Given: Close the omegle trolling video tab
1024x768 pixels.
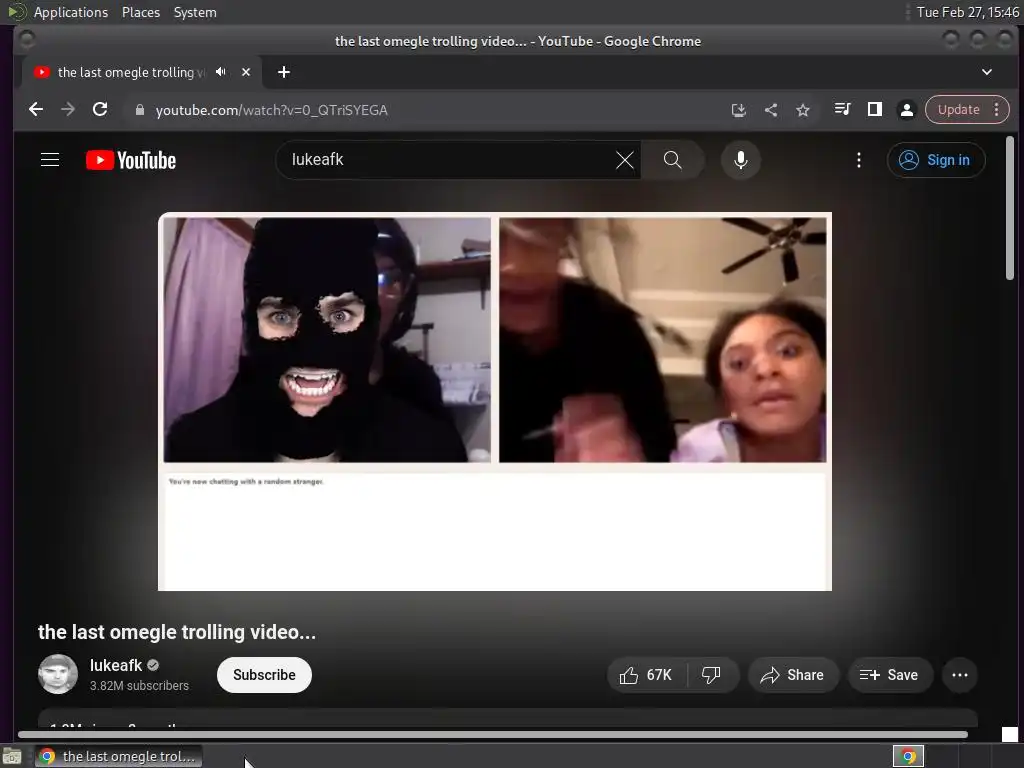Looking at the screenshot, I should pyautogui.click(x=246, y=72).
